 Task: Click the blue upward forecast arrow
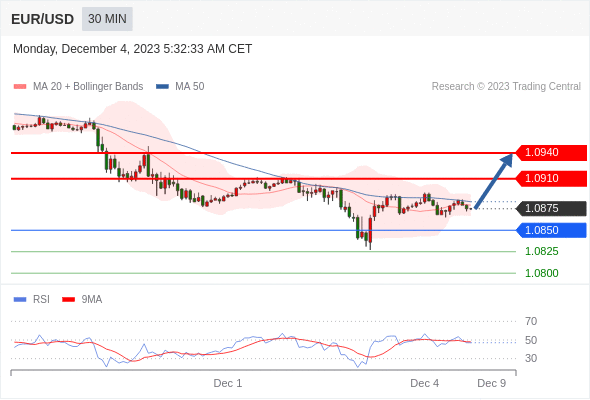[x=493, y=181]
